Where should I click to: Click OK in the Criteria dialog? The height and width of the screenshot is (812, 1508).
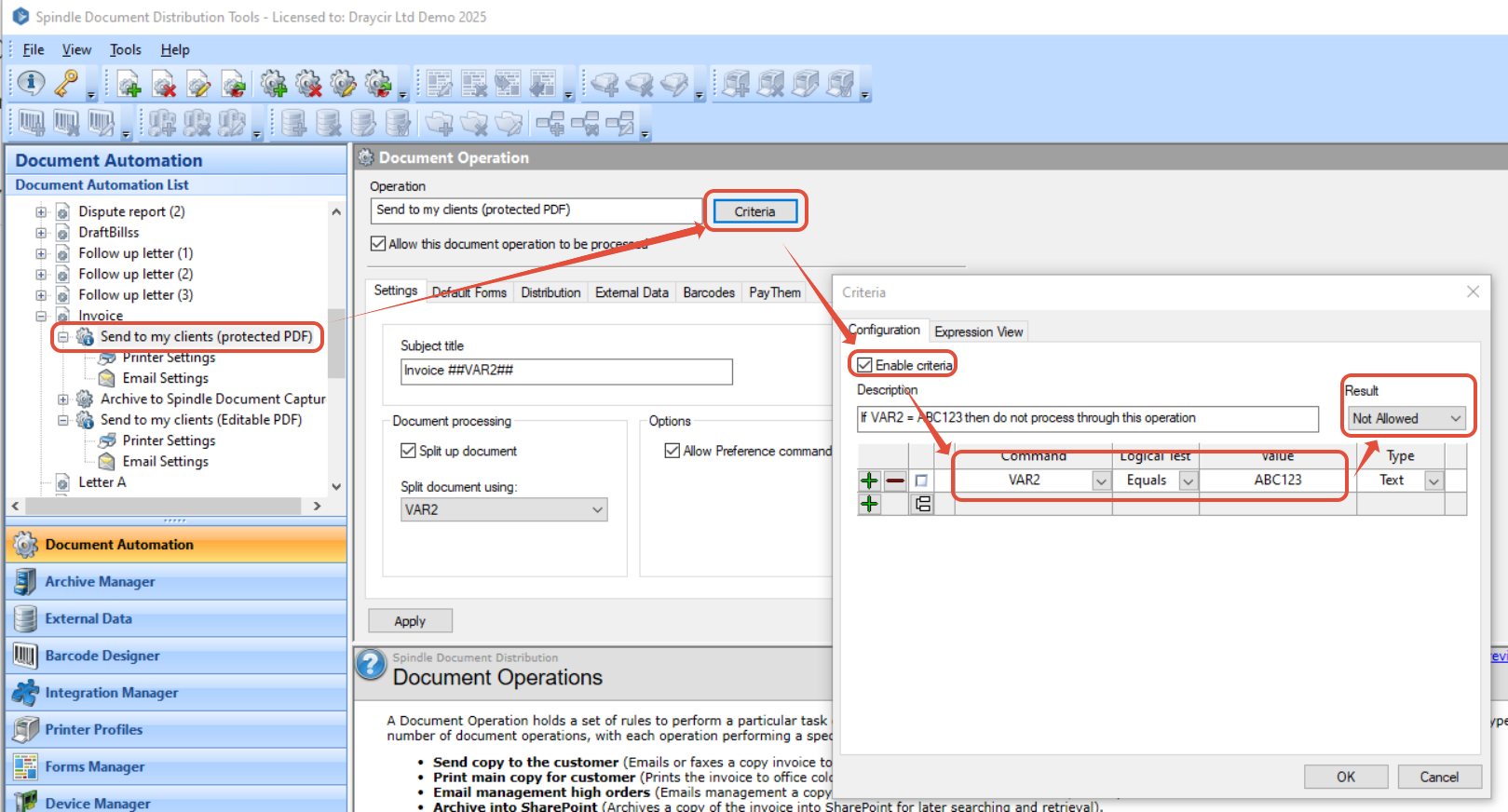click(x=1346, y=777)
